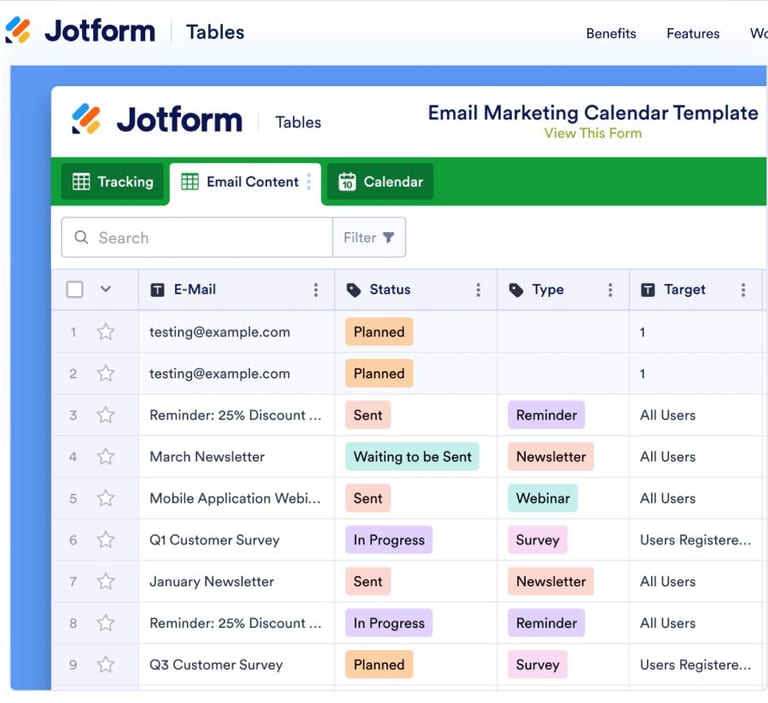Click the Mobile Application Webi... cell
This screenshot has width=768, height=703.
tap(237, 498)
